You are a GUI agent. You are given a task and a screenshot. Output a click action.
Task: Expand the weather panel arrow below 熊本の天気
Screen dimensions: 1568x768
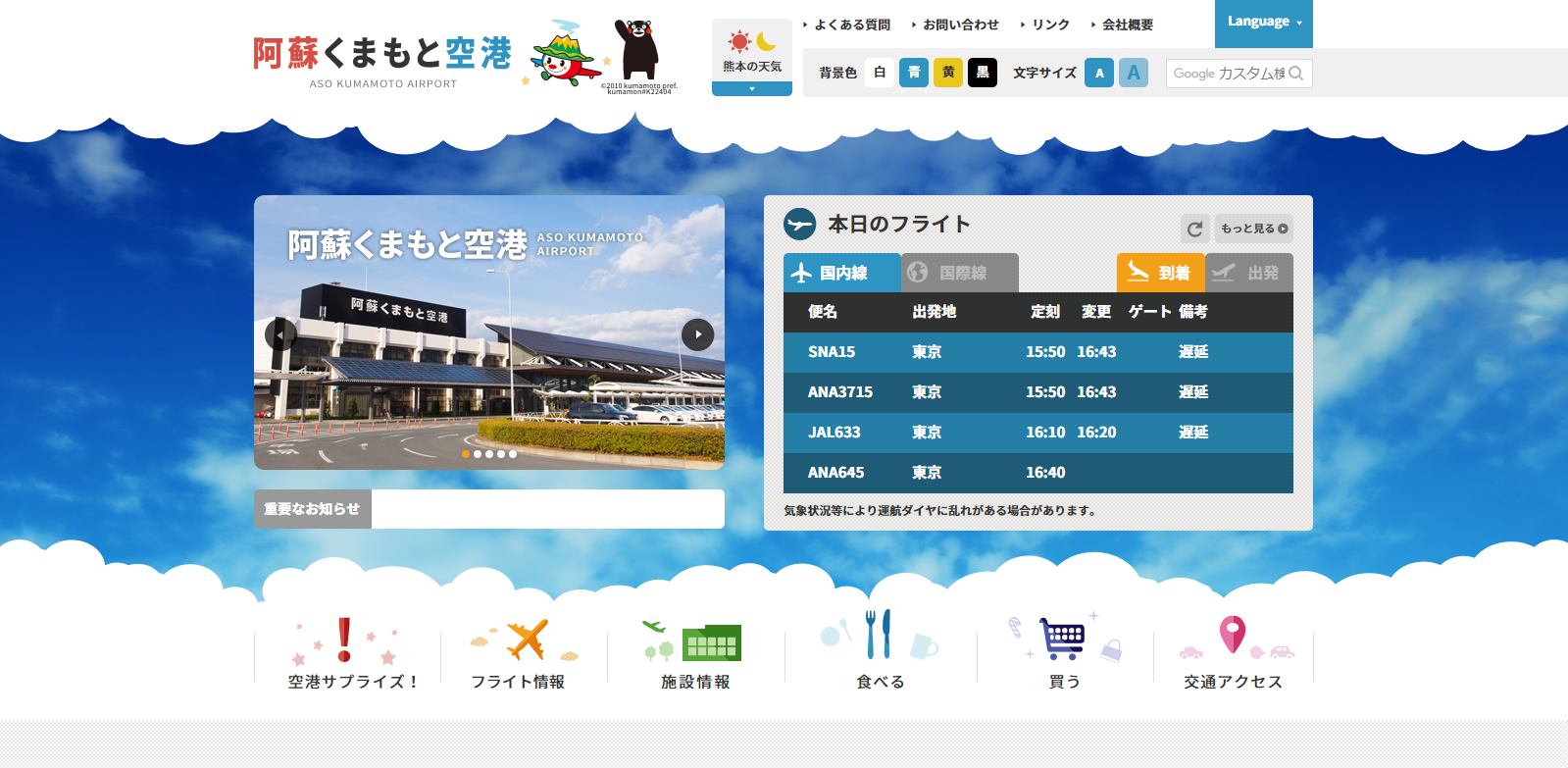click(x=752, y=89)
